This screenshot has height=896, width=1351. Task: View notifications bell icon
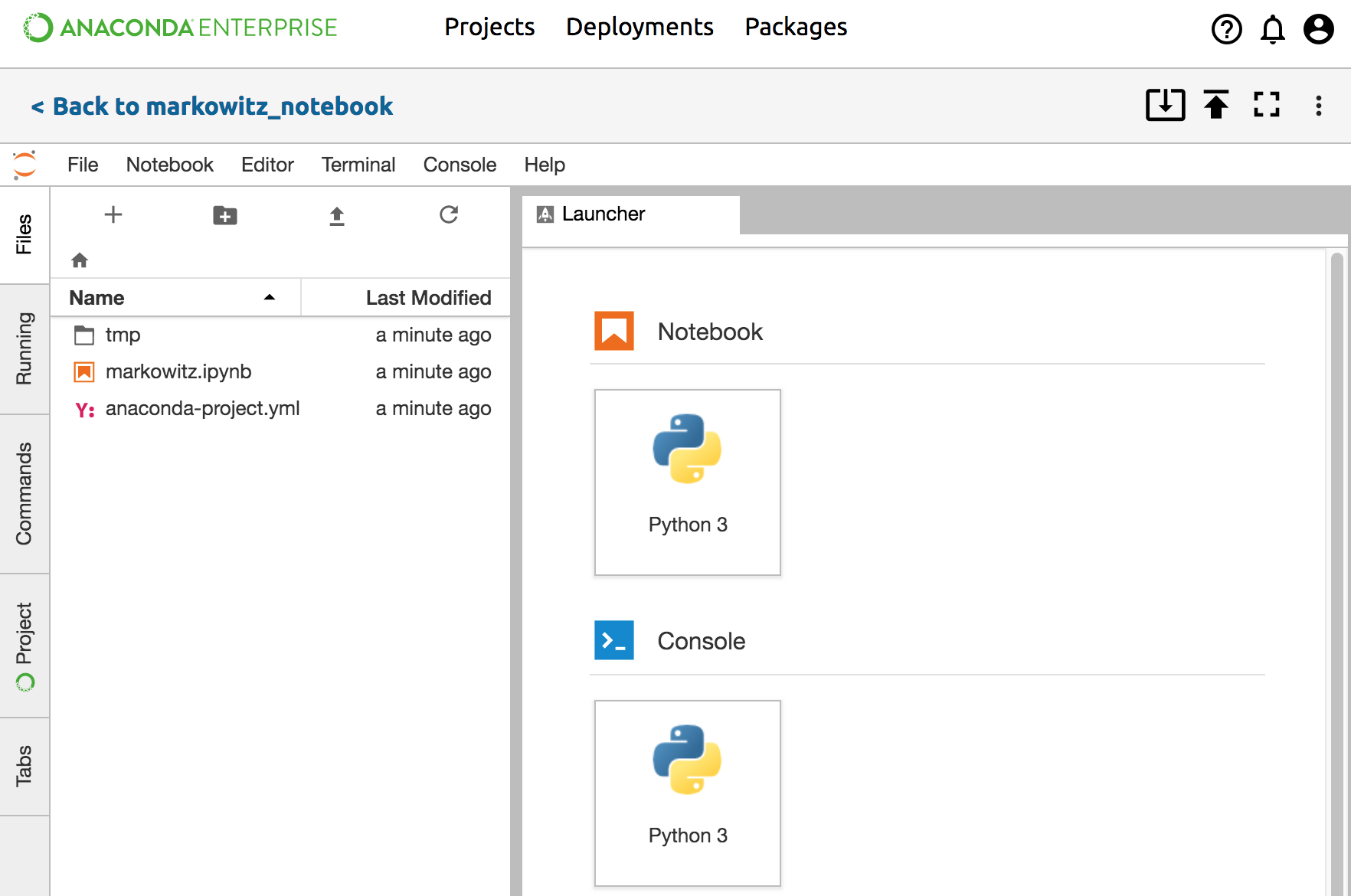1272,30
